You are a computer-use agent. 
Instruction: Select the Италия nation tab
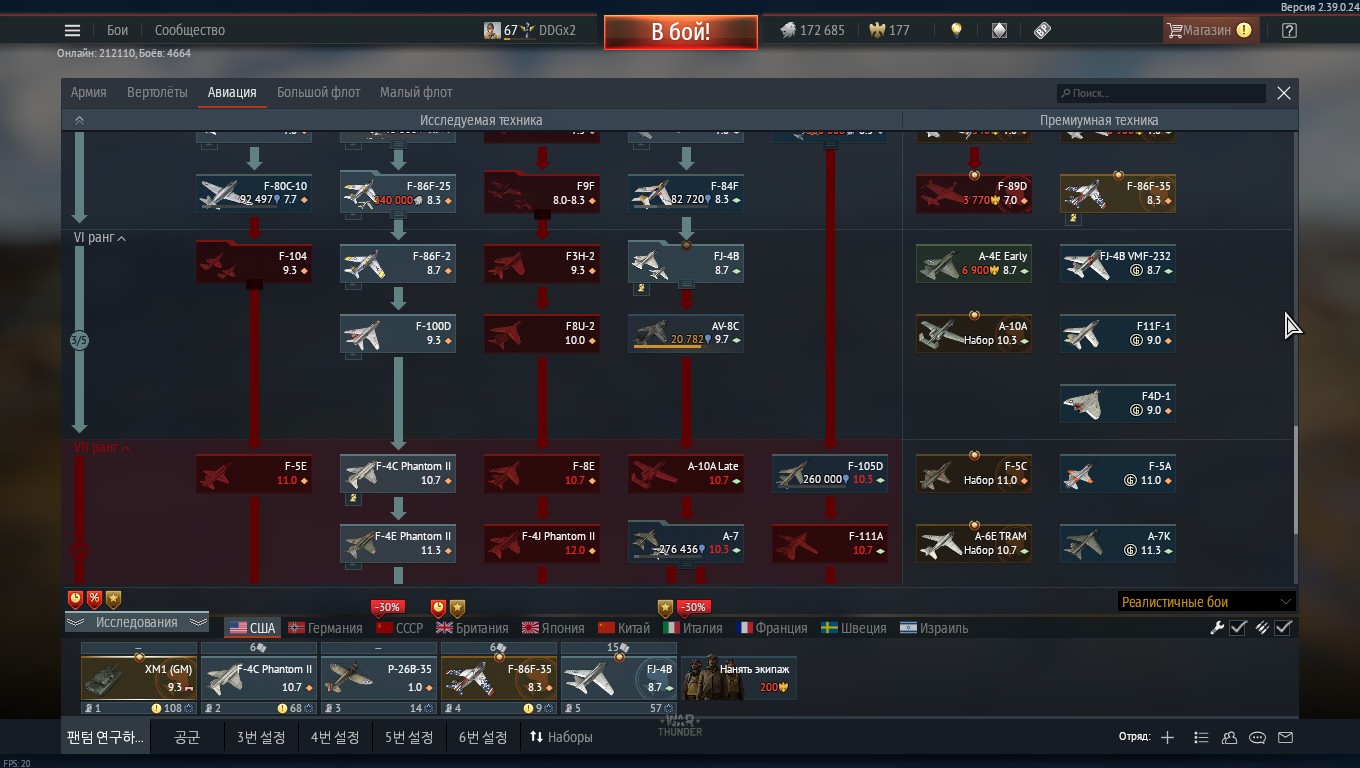tap(693, 628)
